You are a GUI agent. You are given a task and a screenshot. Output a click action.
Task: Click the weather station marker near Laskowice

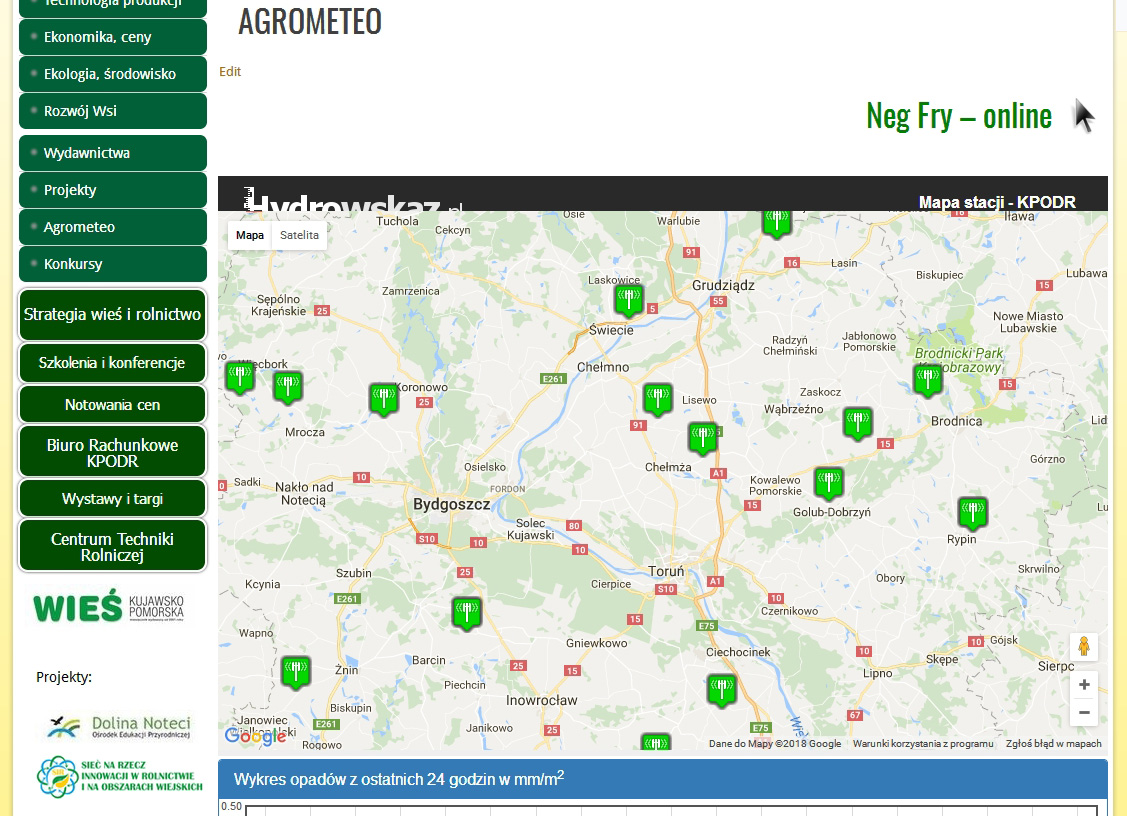629,301
